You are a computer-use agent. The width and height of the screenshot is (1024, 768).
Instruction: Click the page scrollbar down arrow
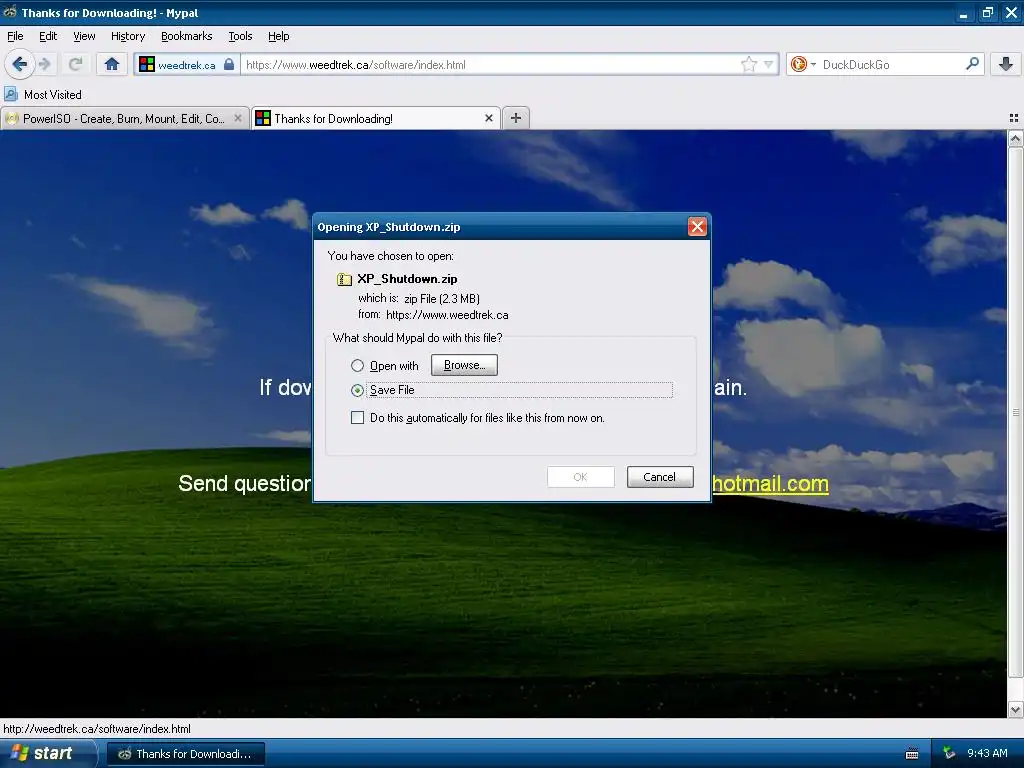[x=1015, y=710]
